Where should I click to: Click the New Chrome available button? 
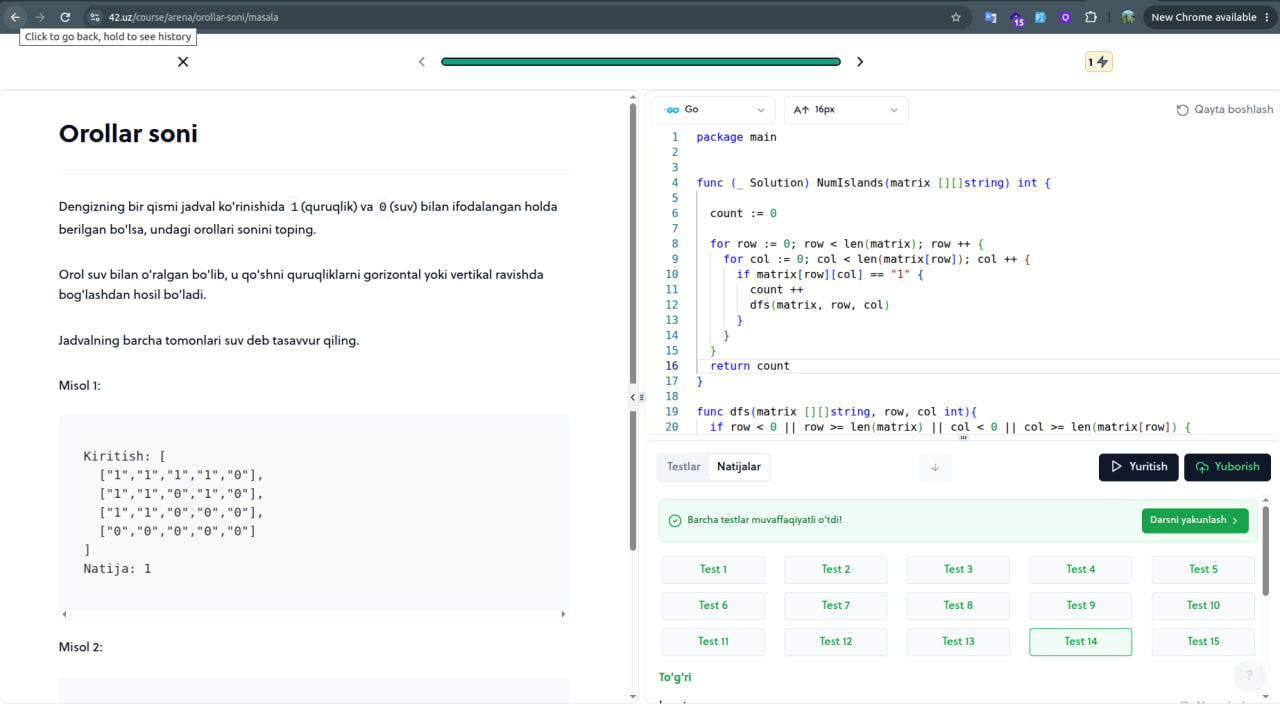pos(1209,17)
